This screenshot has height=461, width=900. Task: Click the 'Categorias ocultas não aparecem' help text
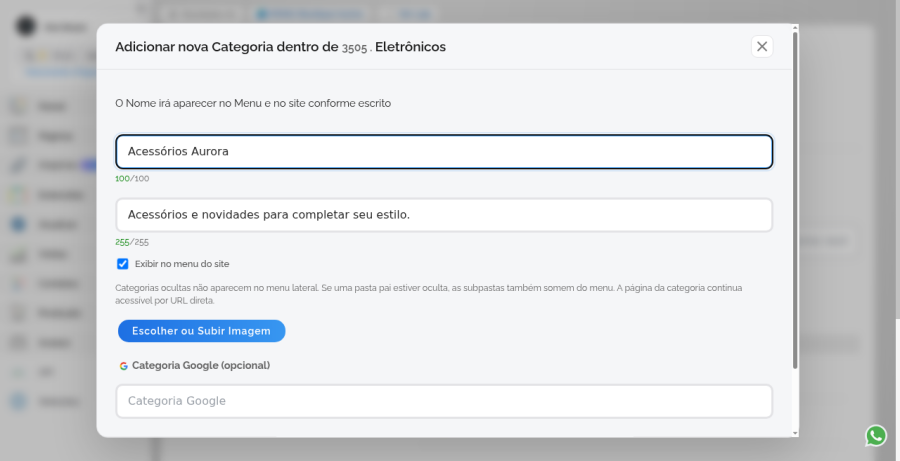click(428, 294)
